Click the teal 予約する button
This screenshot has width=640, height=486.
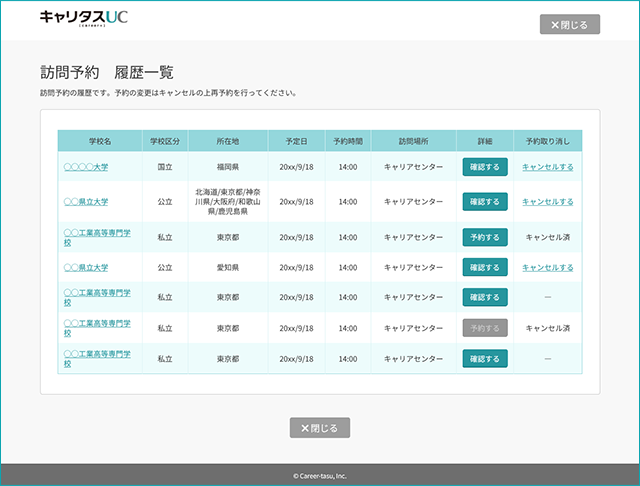[x=485, y=237]
